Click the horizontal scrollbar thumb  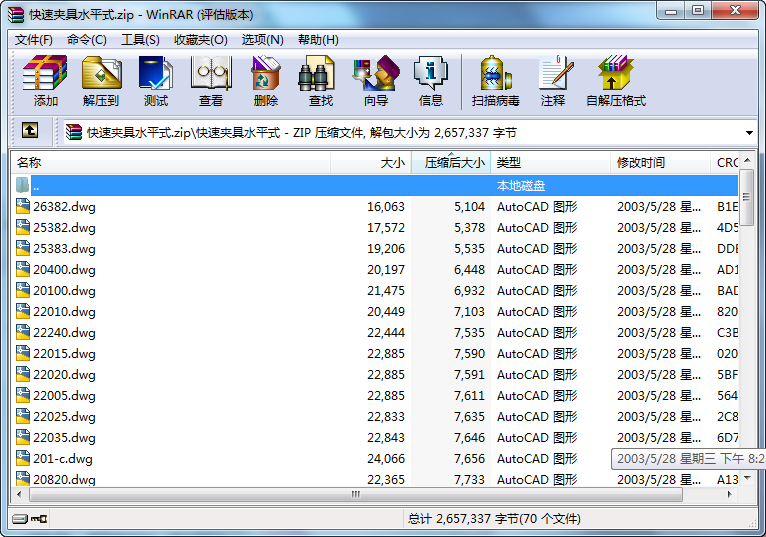pos(354,495)
